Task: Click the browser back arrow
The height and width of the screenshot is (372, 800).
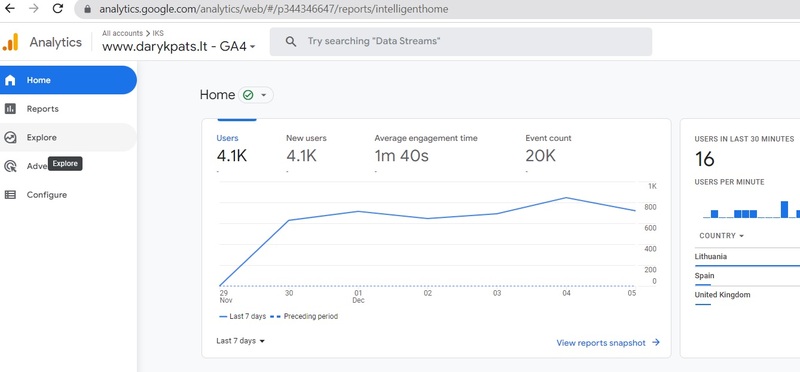Action: tap(10, 9)
